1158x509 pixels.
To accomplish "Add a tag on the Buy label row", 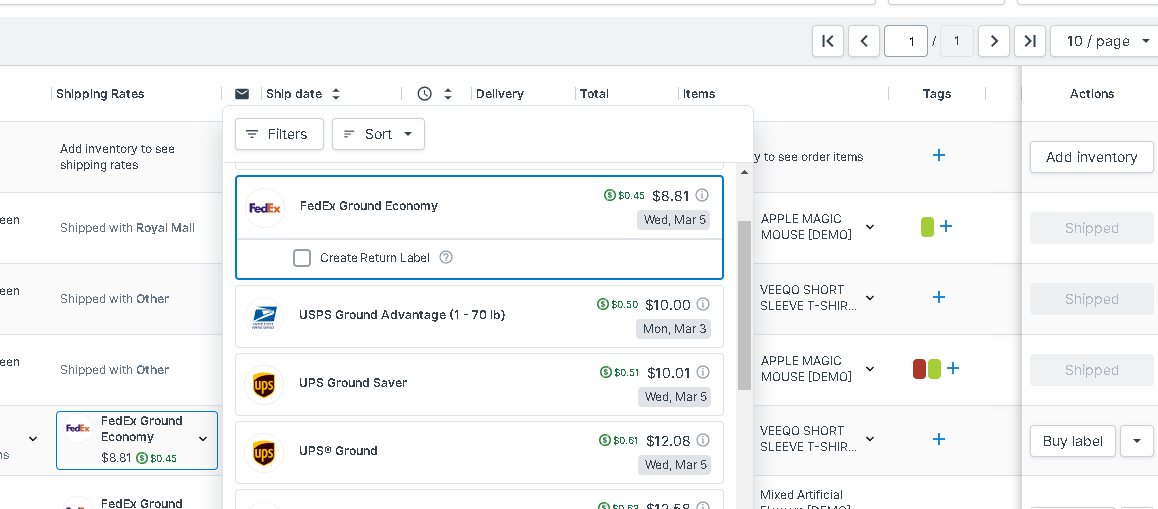I will pyautogui.click(x=939, y=439).
